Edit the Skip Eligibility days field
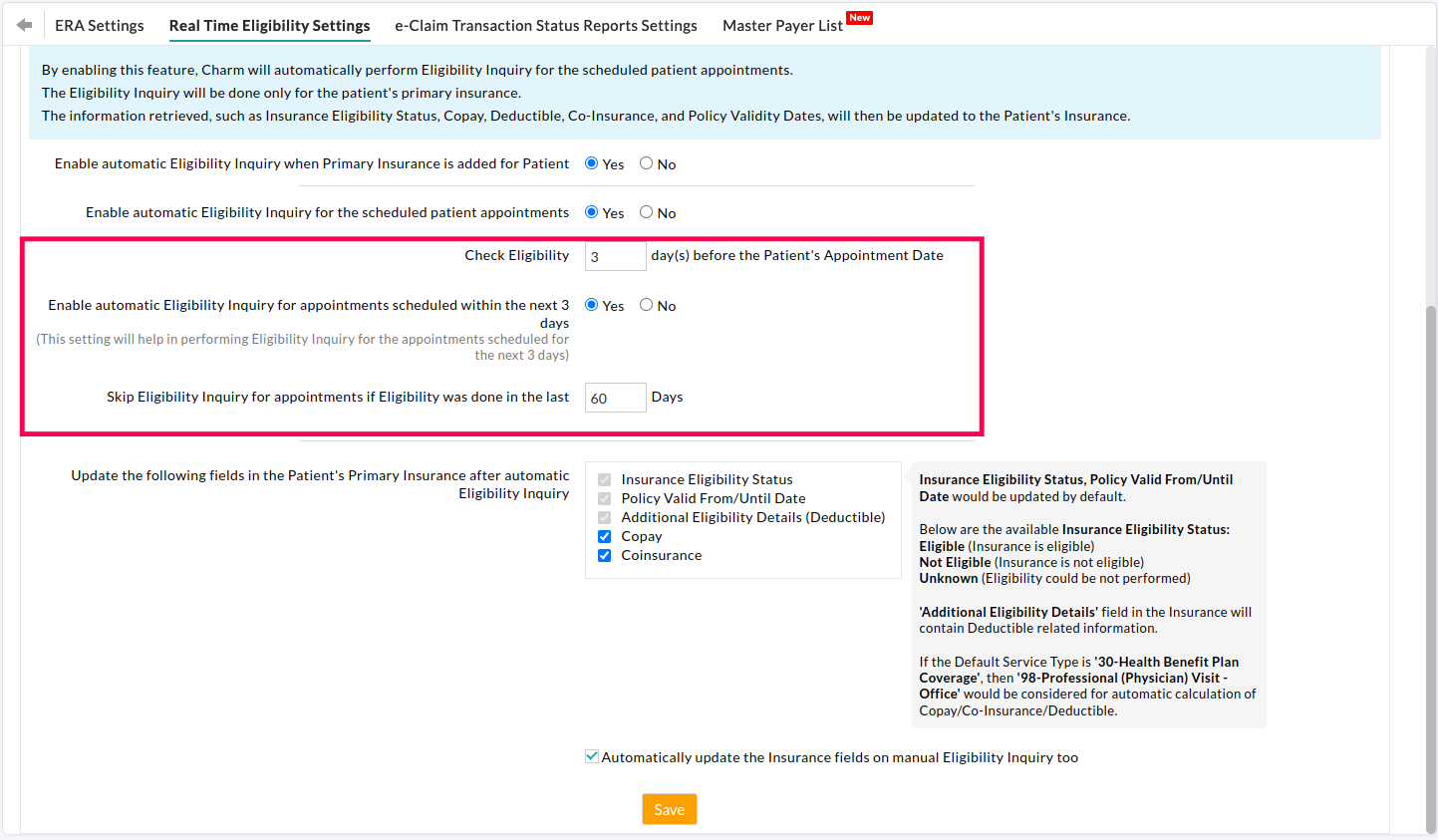This screenshot has height=840, width=1438. click(x=615, y=397)
